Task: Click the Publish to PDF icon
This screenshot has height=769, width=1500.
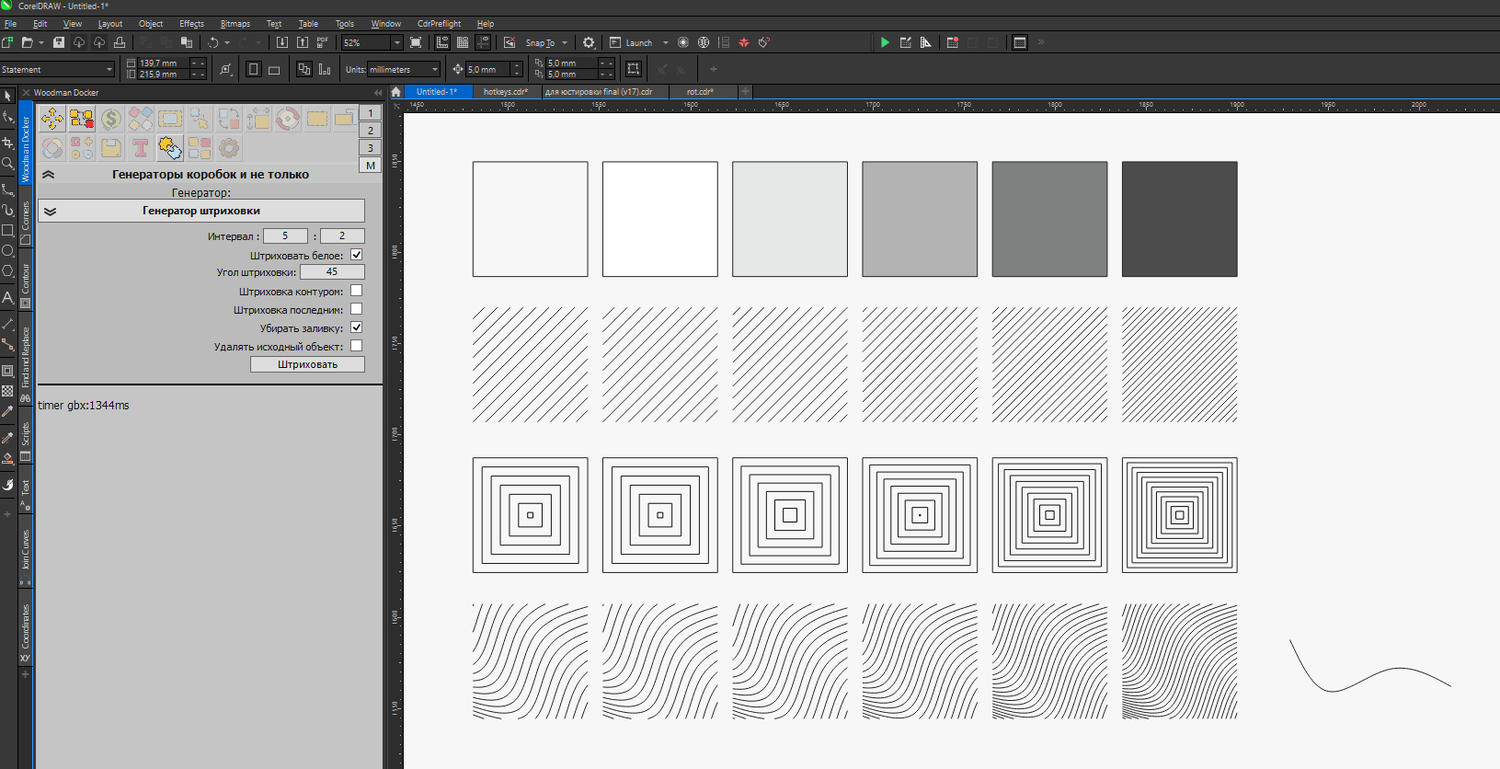Action: point(322,42)
